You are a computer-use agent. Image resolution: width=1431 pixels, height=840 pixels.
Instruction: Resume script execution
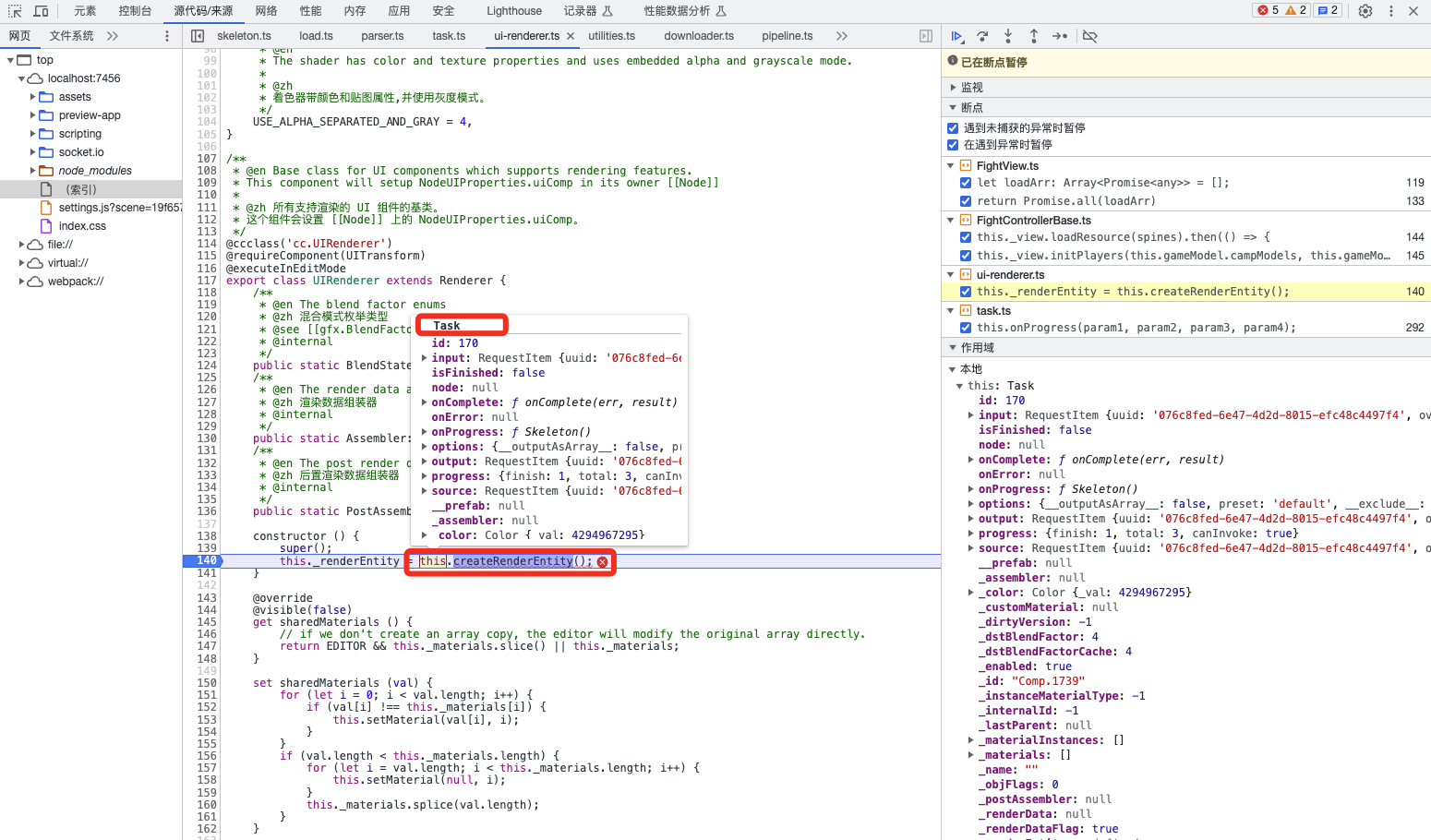pyautogui.click(x=957, y=36)
